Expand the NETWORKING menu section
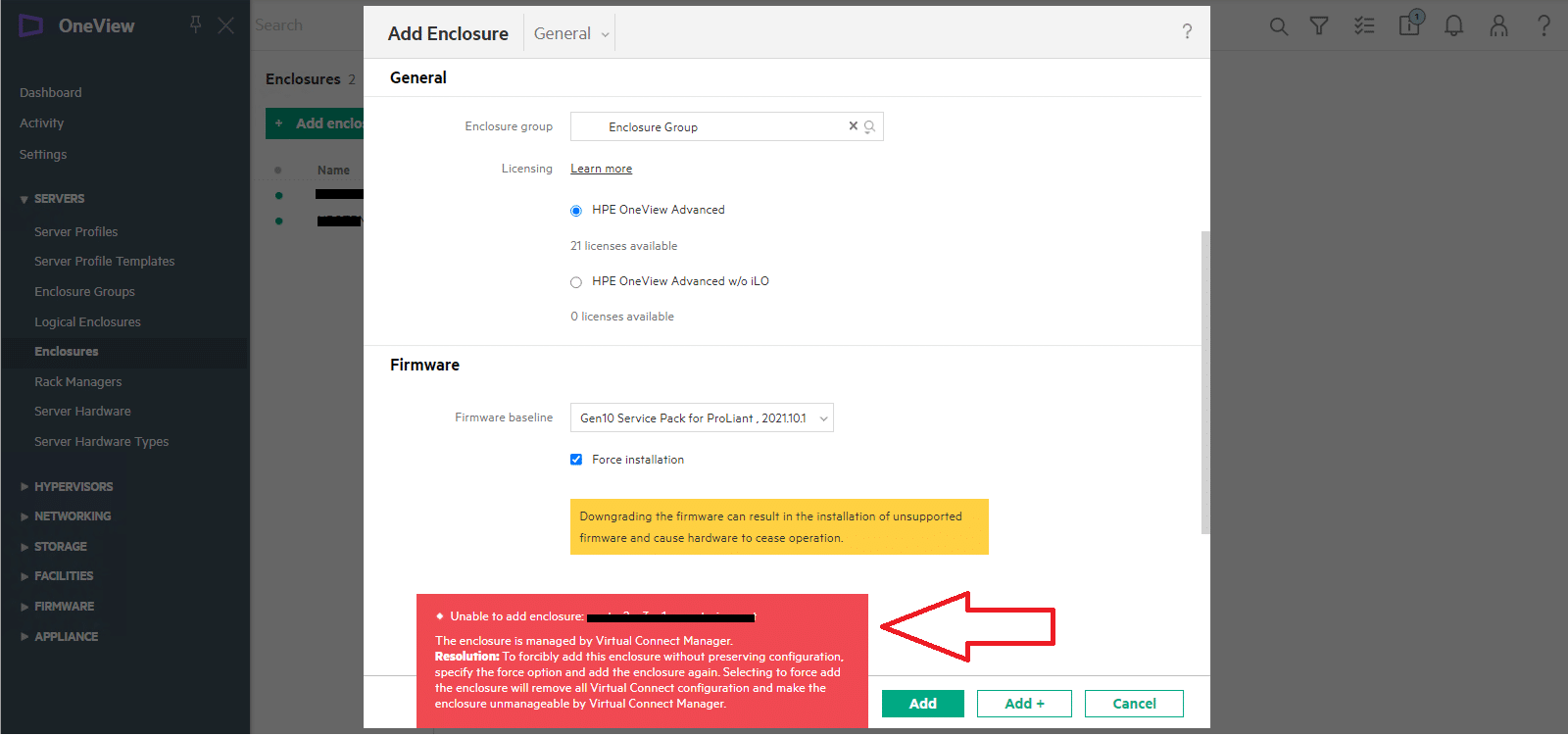1568x736 pixels. (66, 516)
